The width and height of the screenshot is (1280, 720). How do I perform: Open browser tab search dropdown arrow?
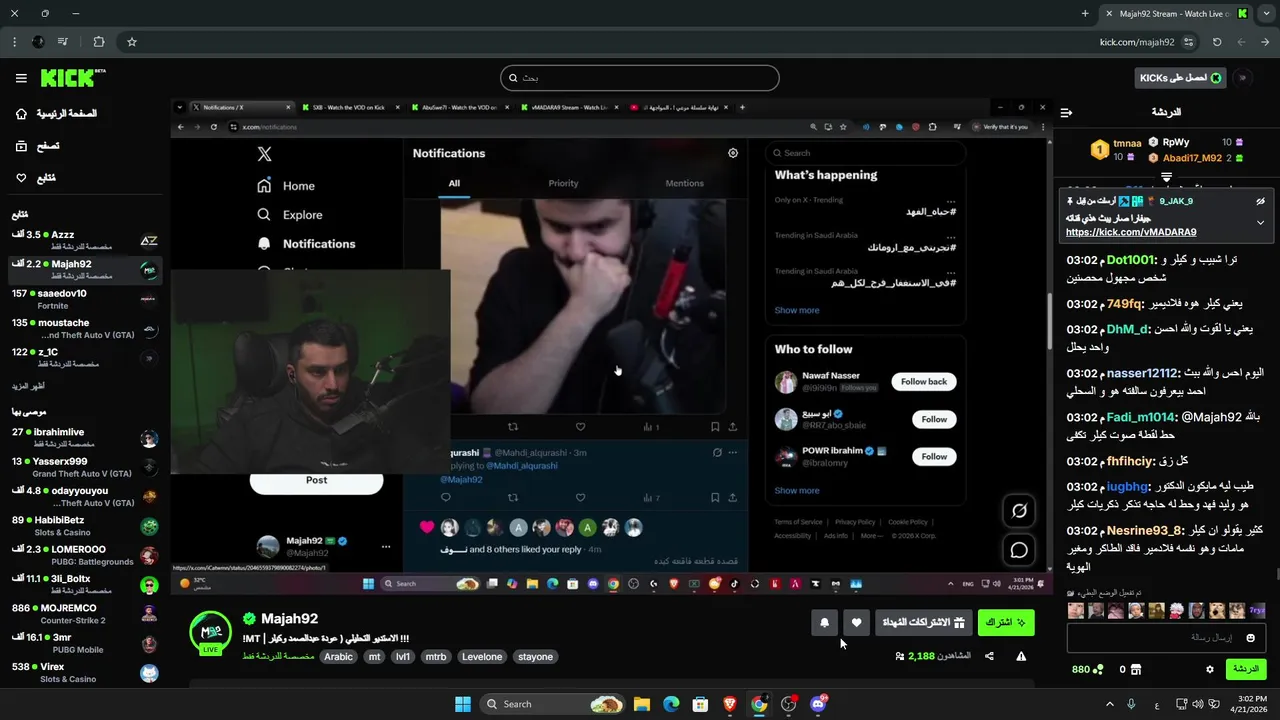(x=1266, y=13)
